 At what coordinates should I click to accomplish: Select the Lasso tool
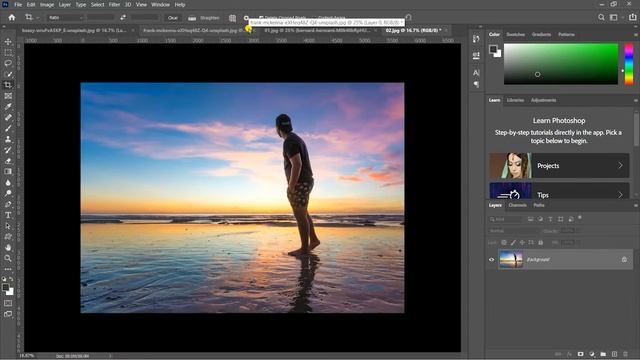[x=8, y=63]
